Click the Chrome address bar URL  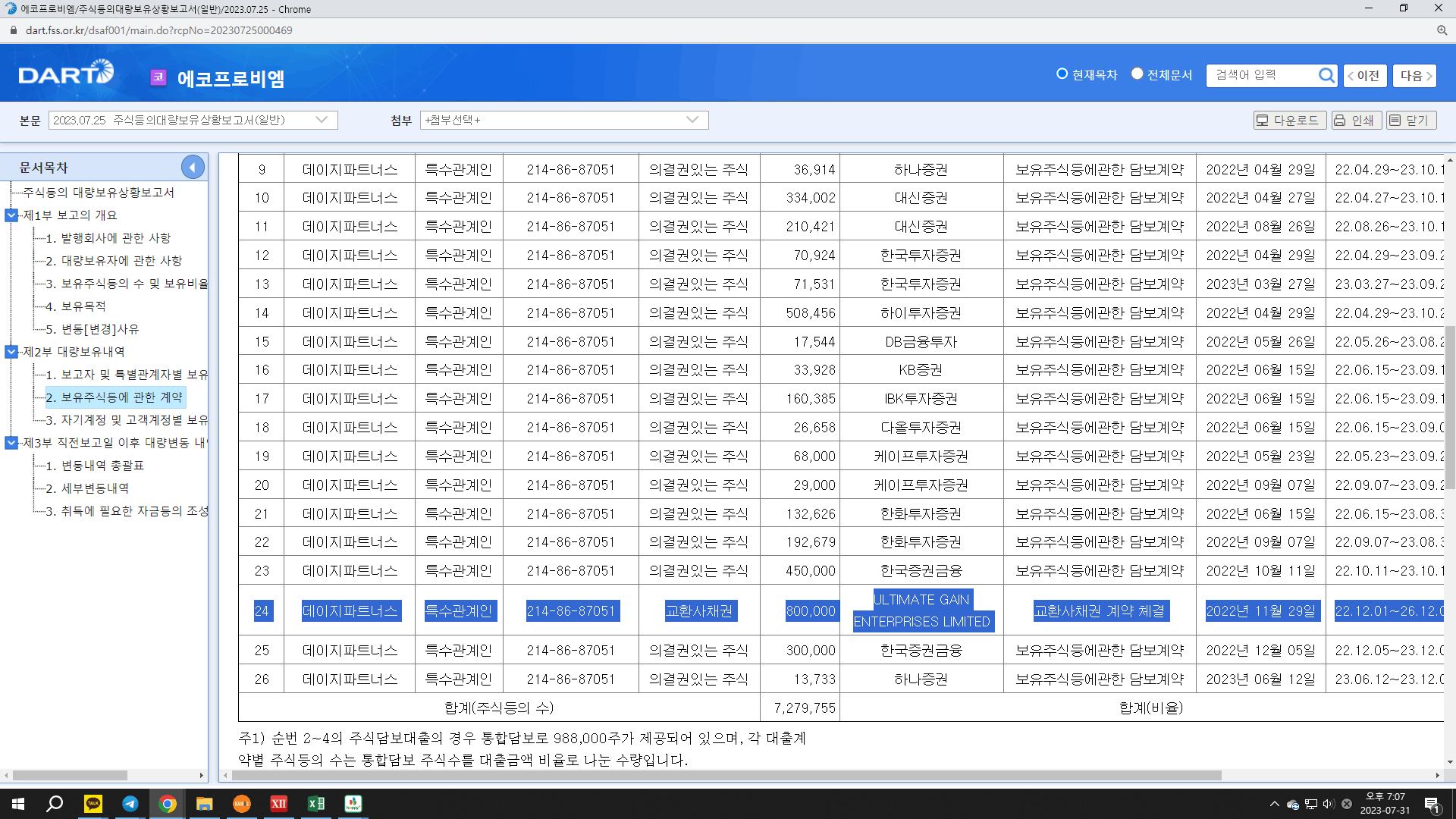(159, 30)
